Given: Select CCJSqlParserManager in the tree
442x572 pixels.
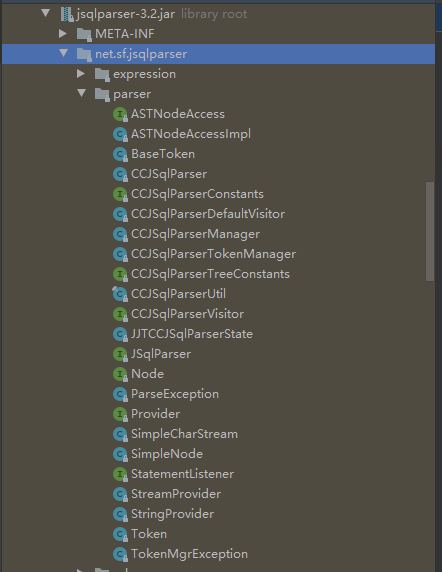Looking at the screenshot, I should pos(195,234).
